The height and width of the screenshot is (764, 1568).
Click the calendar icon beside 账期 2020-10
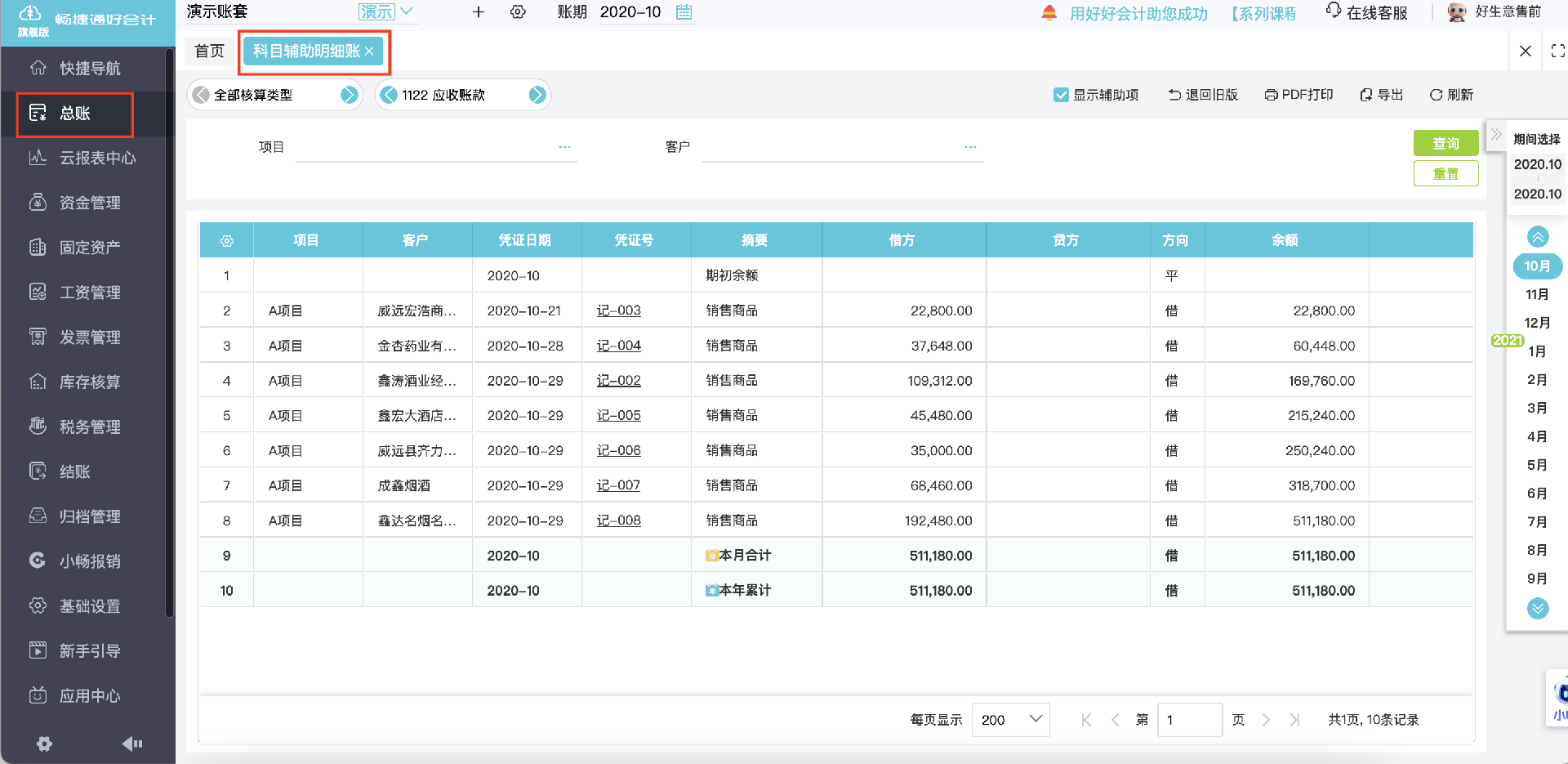[x=684, y=12]
